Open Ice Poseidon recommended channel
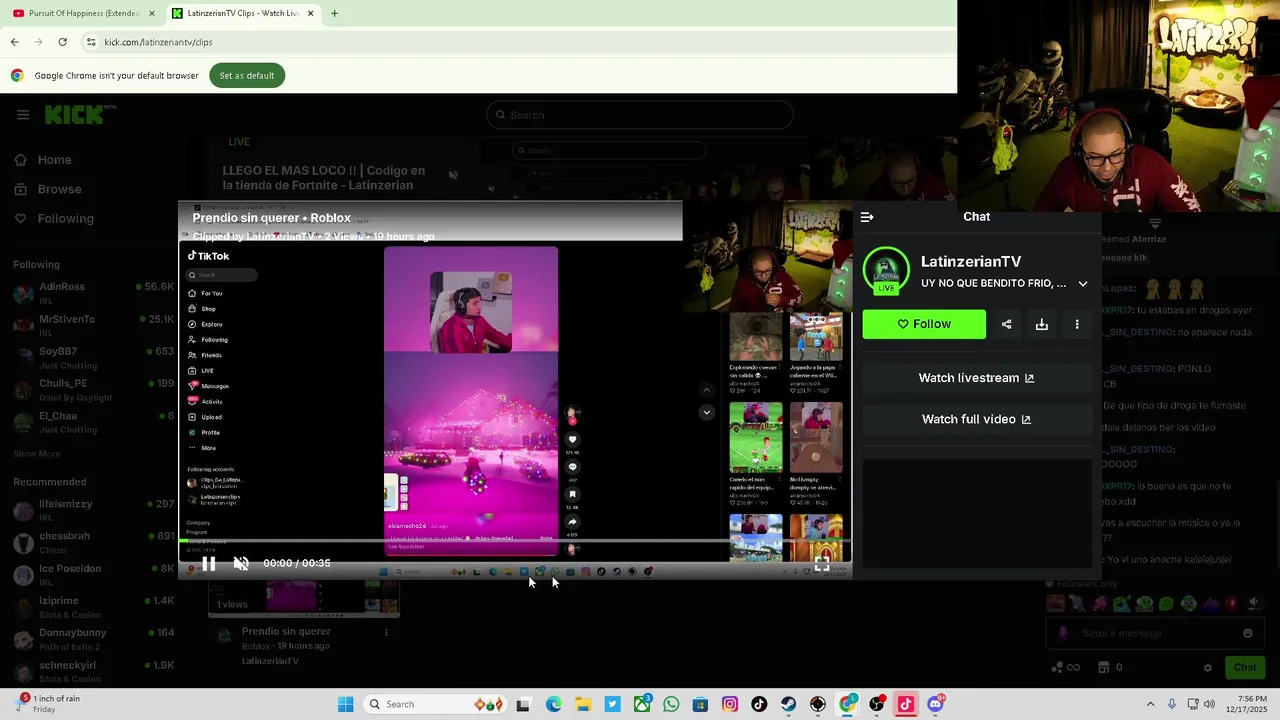The height and width of the screenshot is (720, 1280). (x=93, y=574)
